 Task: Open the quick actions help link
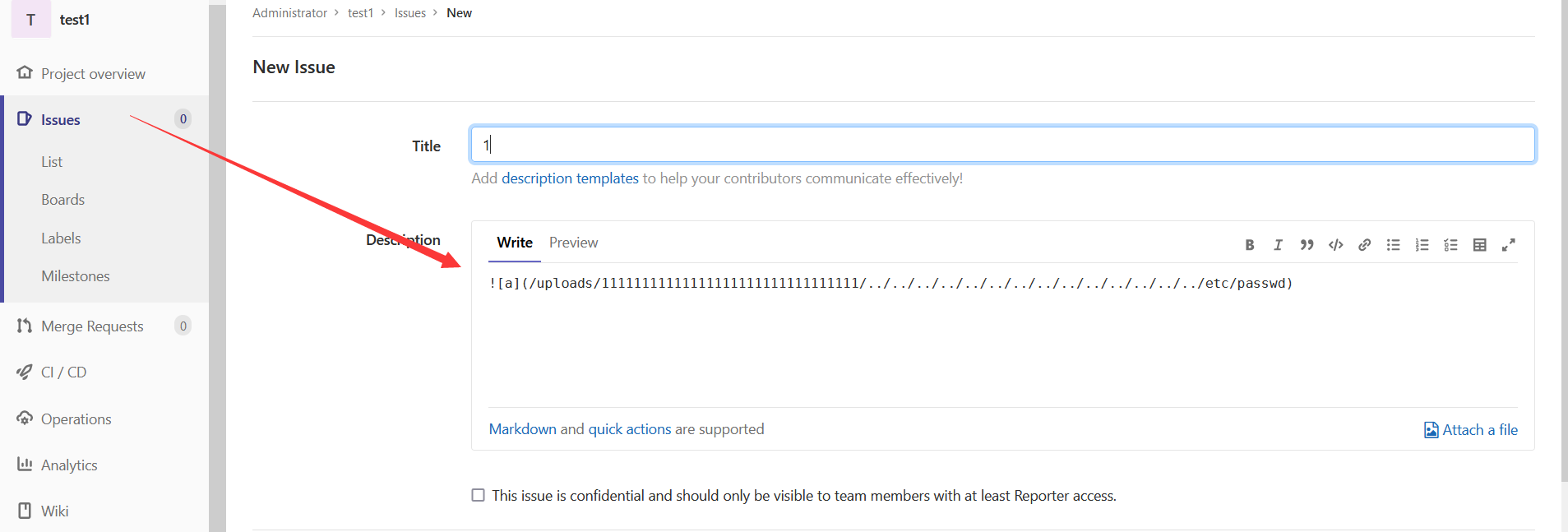(x=630, y=429)
